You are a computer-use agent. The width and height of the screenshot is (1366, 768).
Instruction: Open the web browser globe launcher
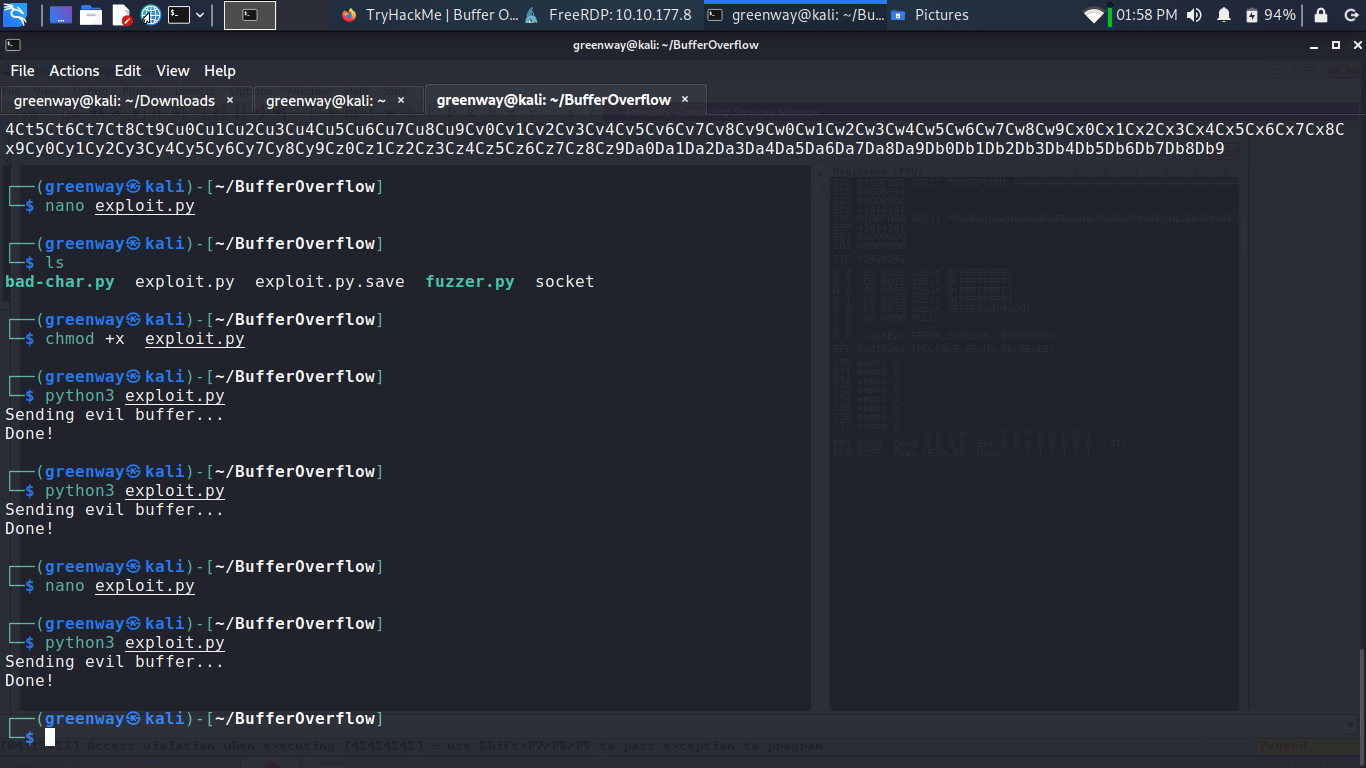[151, 15]
